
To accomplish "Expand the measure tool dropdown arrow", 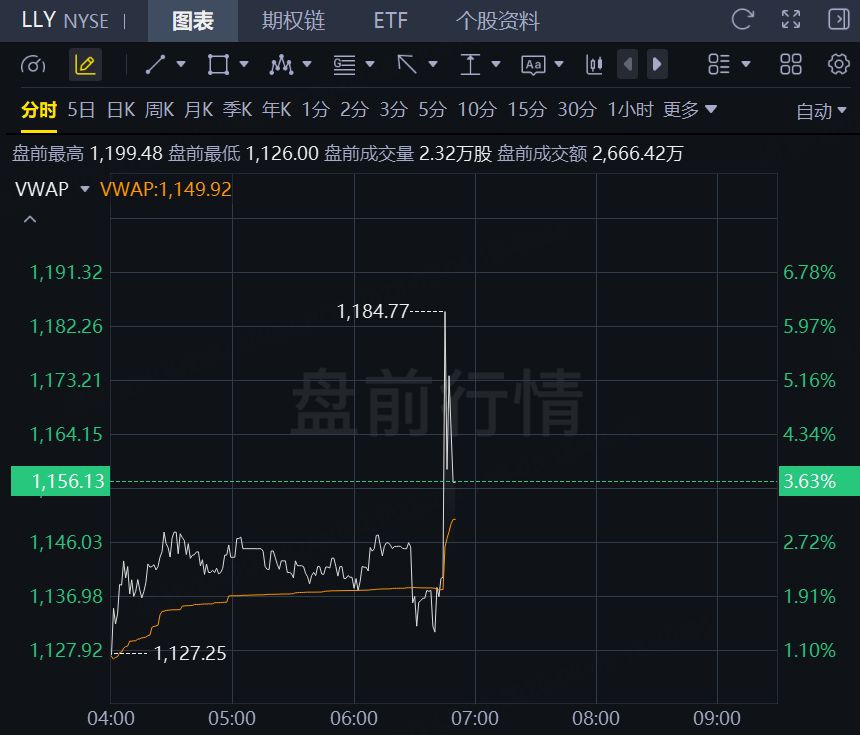I will click(x=496, y=65).
